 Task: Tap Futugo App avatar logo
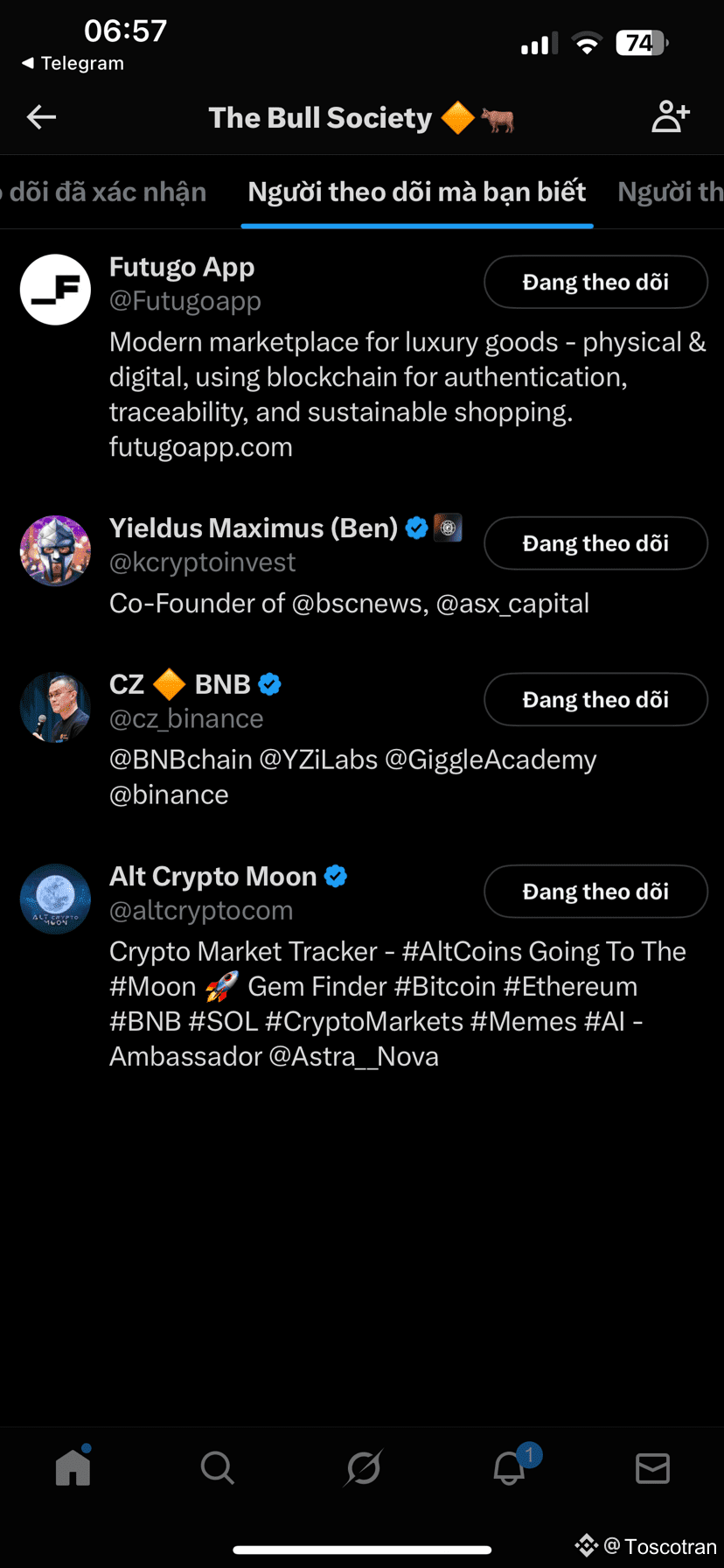coord(55,290)
